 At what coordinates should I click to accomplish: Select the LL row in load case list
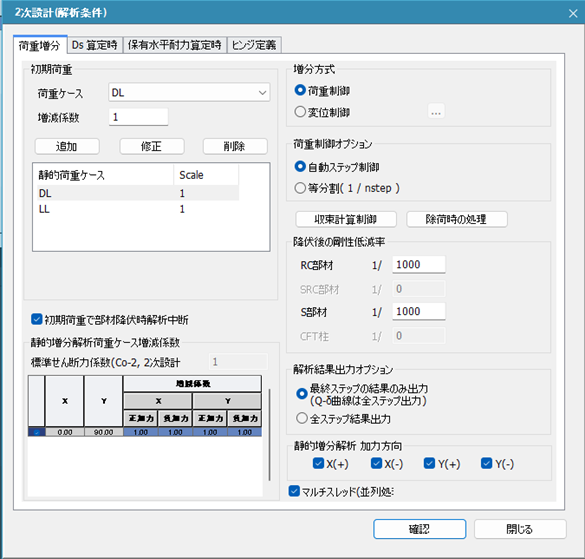coord(138,209)
